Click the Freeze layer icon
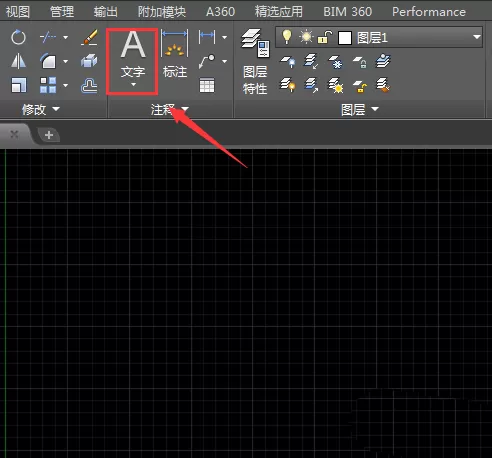 click(335, 62)
